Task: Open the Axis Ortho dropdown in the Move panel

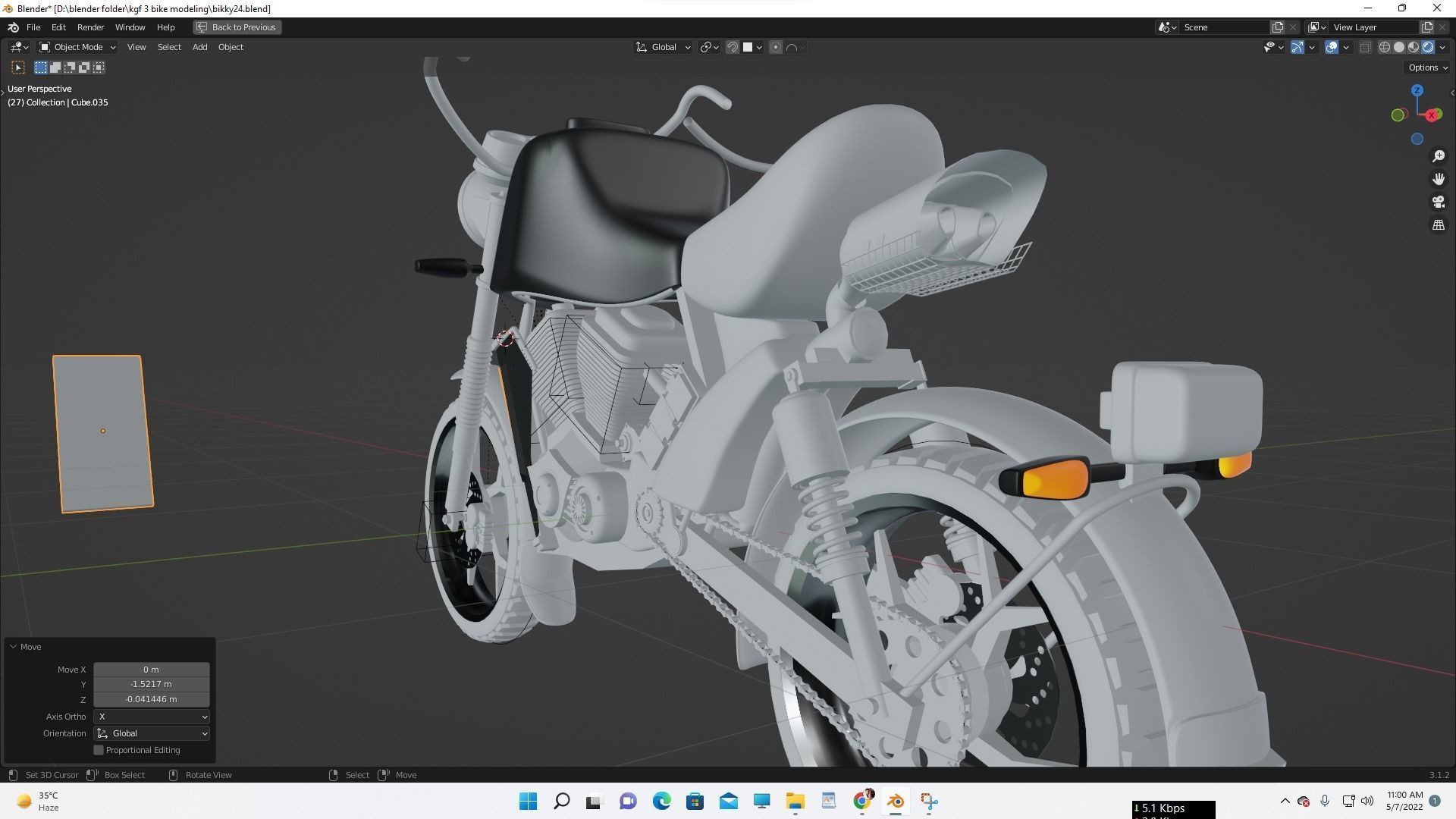Action: pos(151,716)
